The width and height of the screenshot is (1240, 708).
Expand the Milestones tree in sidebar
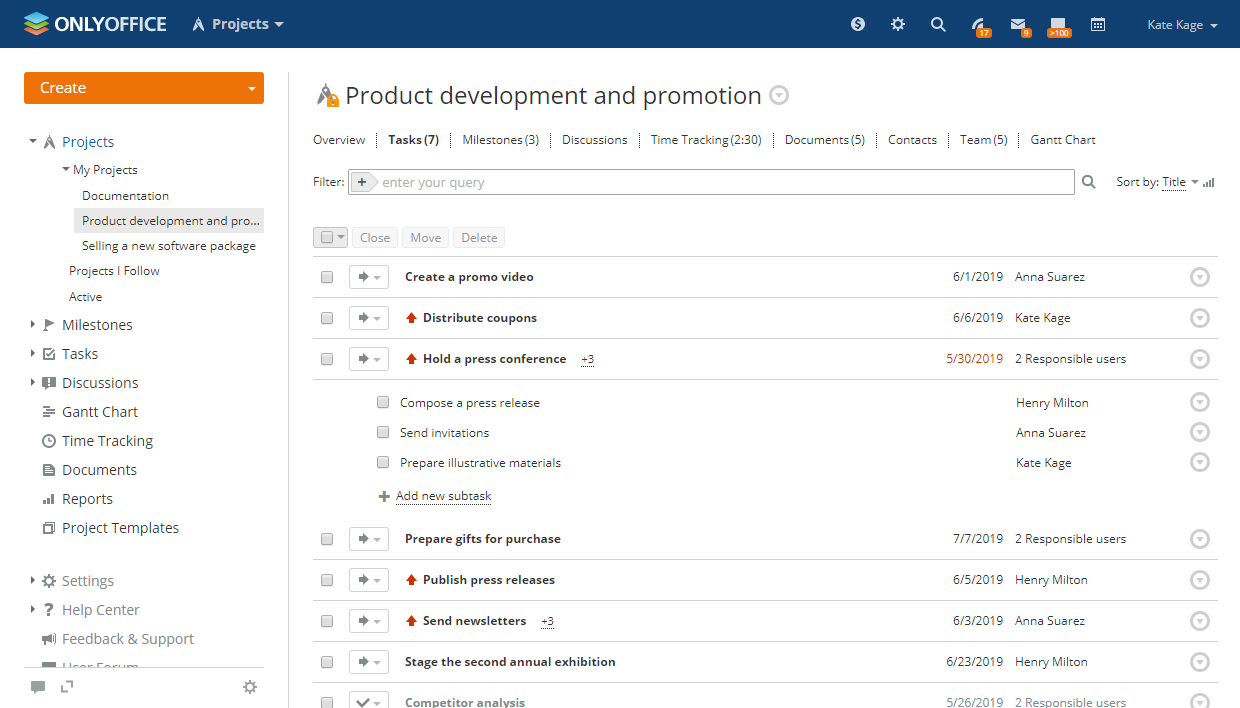point(33,325)
